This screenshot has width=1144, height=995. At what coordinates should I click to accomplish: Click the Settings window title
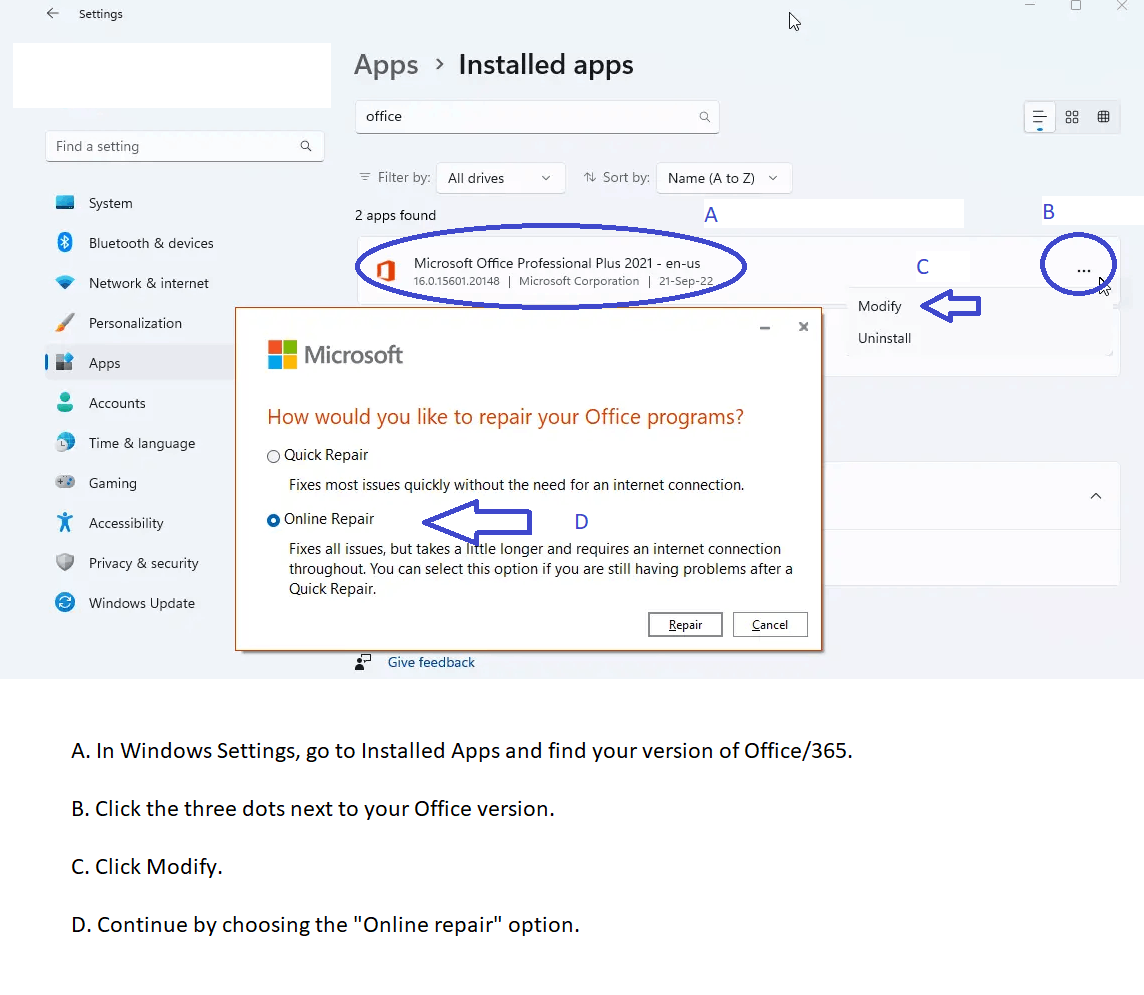pos(101,14)
